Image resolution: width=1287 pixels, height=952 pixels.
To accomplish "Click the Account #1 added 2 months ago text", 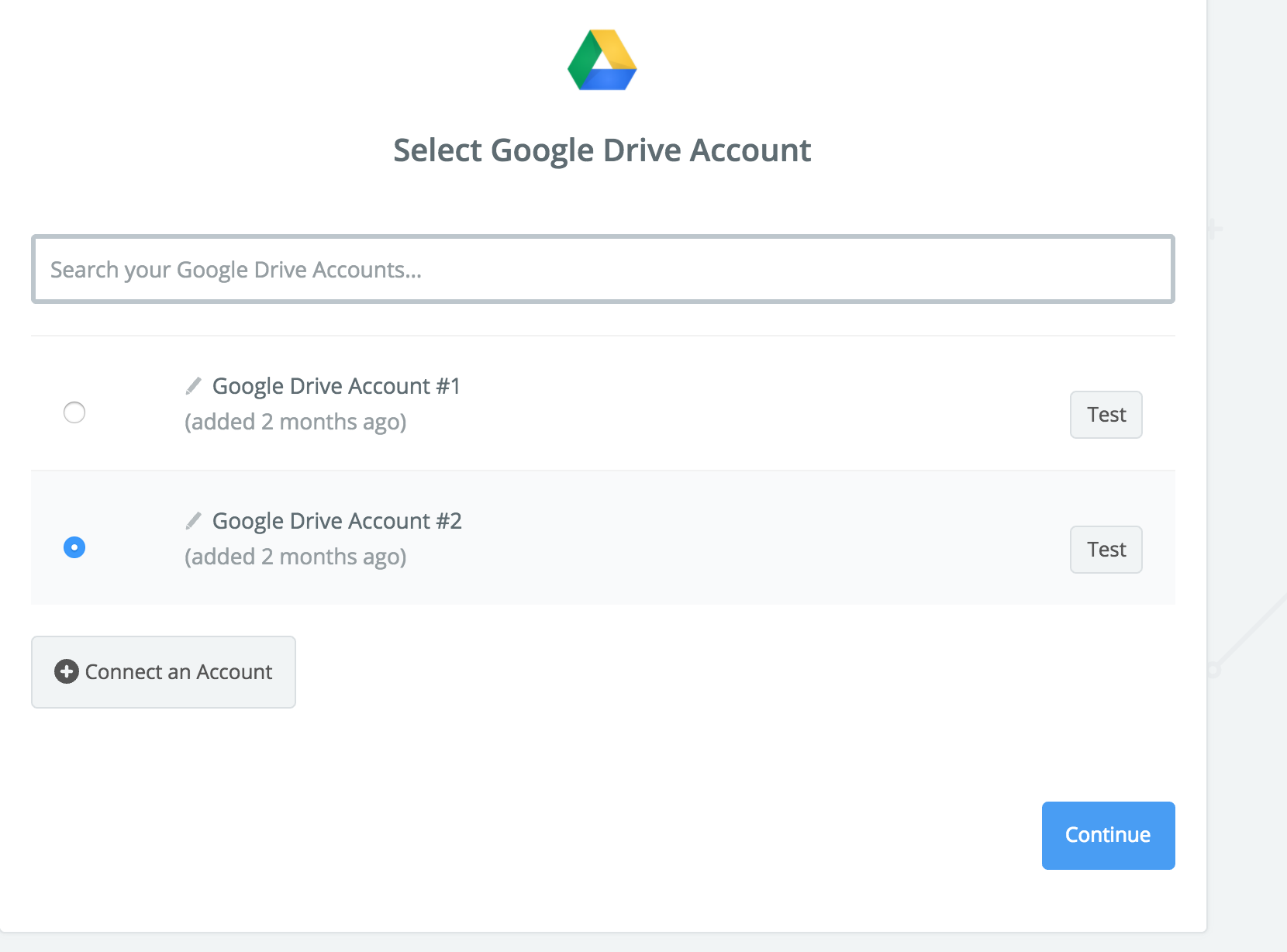I will (x=295, y=422).
